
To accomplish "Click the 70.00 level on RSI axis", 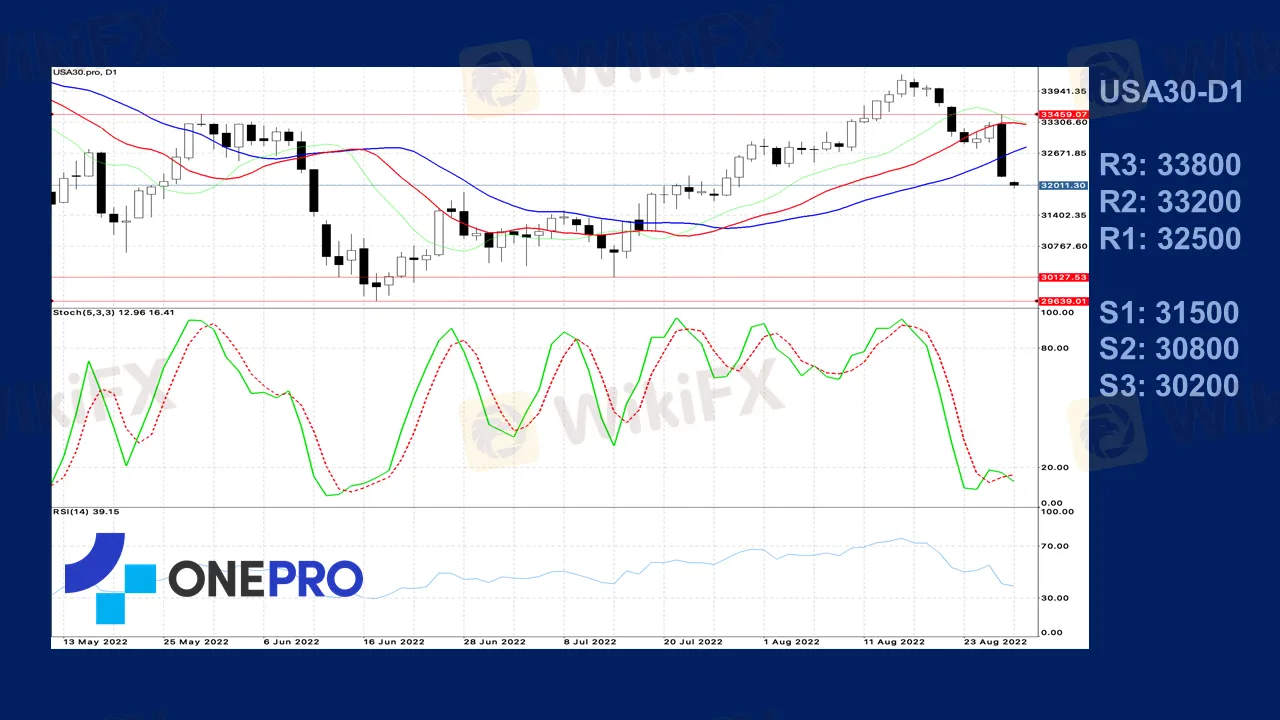I will pyautogui.click(x=1057, y=546).
